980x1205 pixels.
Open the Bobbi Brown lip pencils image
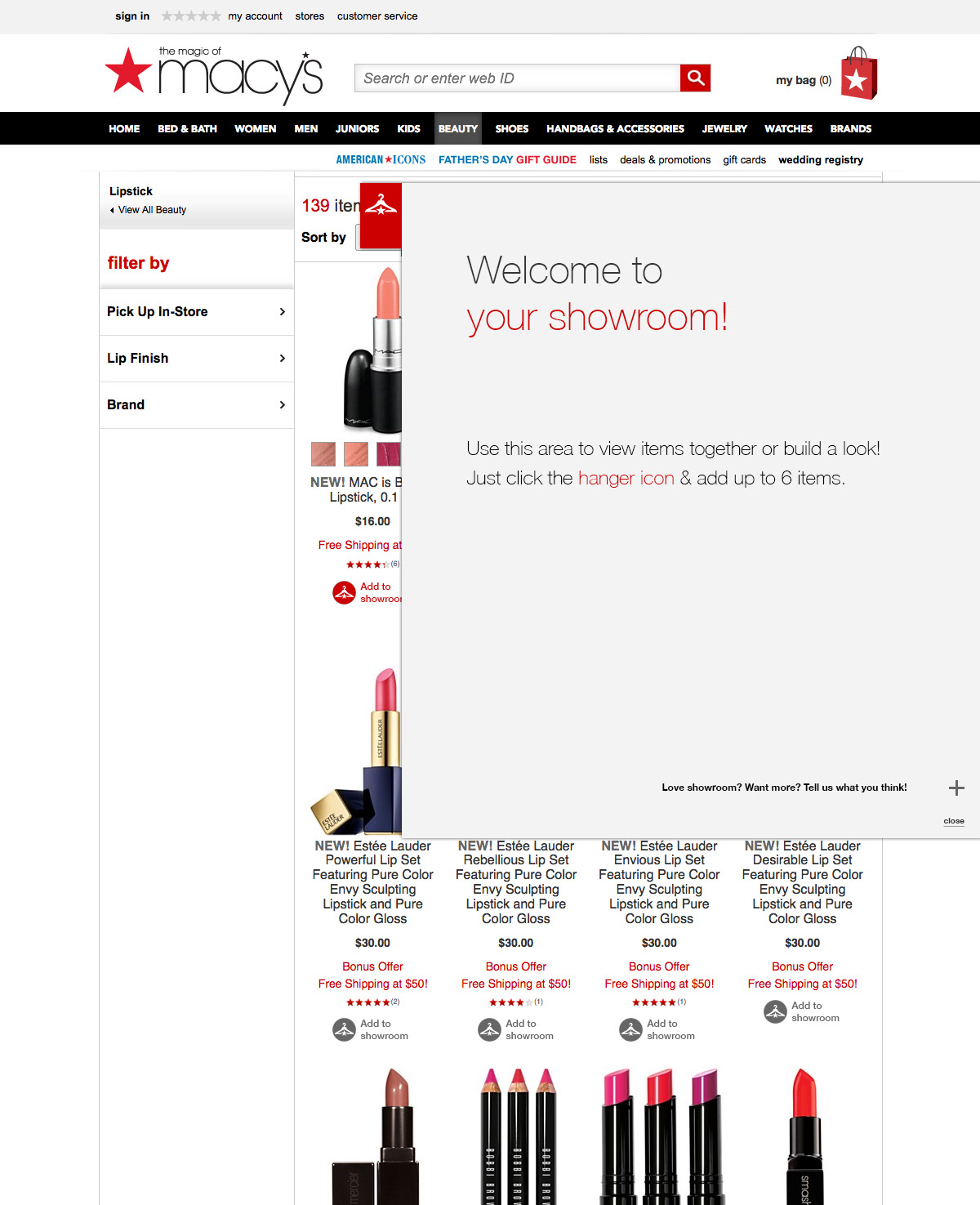(518, 1136)
